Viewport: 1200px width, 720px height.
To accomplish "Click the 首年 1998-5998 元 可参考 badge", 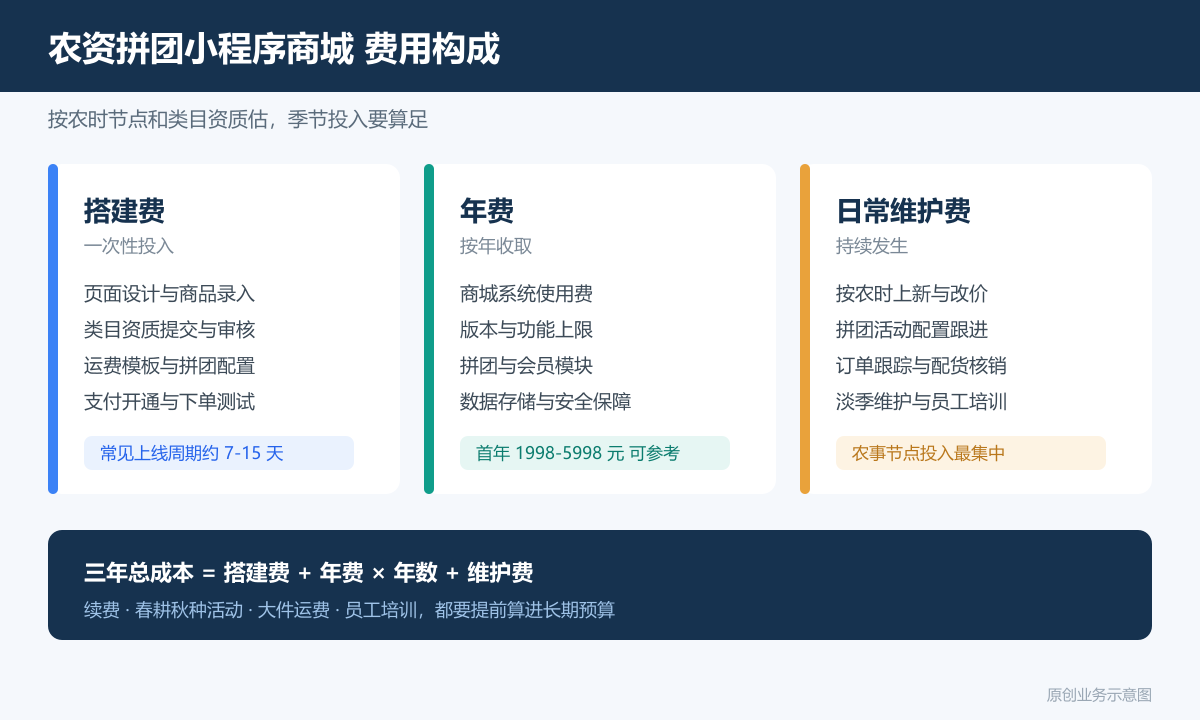I will coord(595,453).
